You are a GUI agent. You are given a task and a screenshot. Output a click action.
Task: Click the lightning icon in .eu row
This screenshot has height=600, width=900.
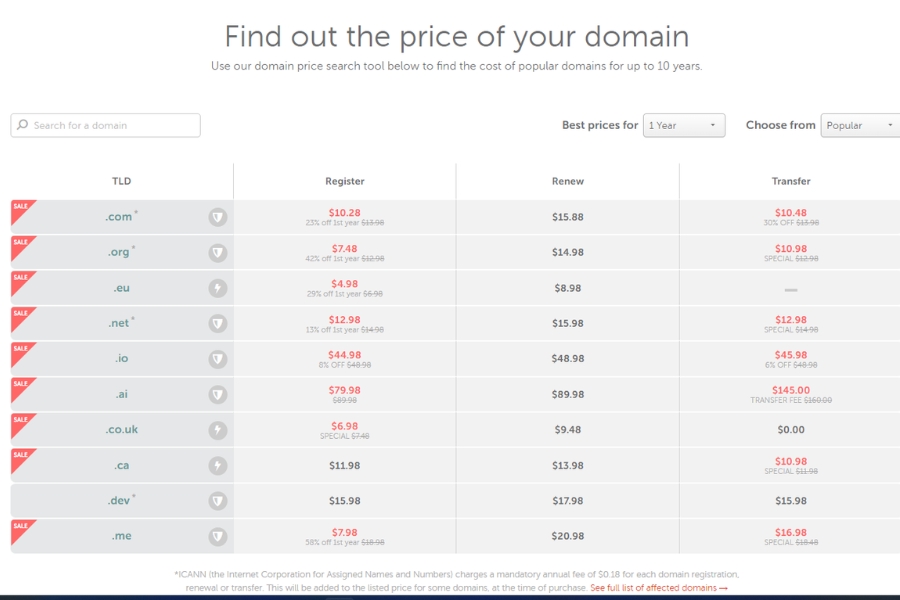(218, 288)
